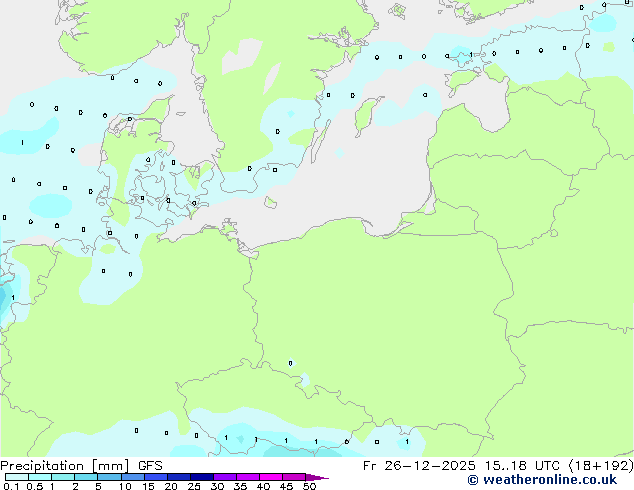634x490 pixels.
Task: Choose the 20–25 mm dark blue swatch
Action: [179, 477]
